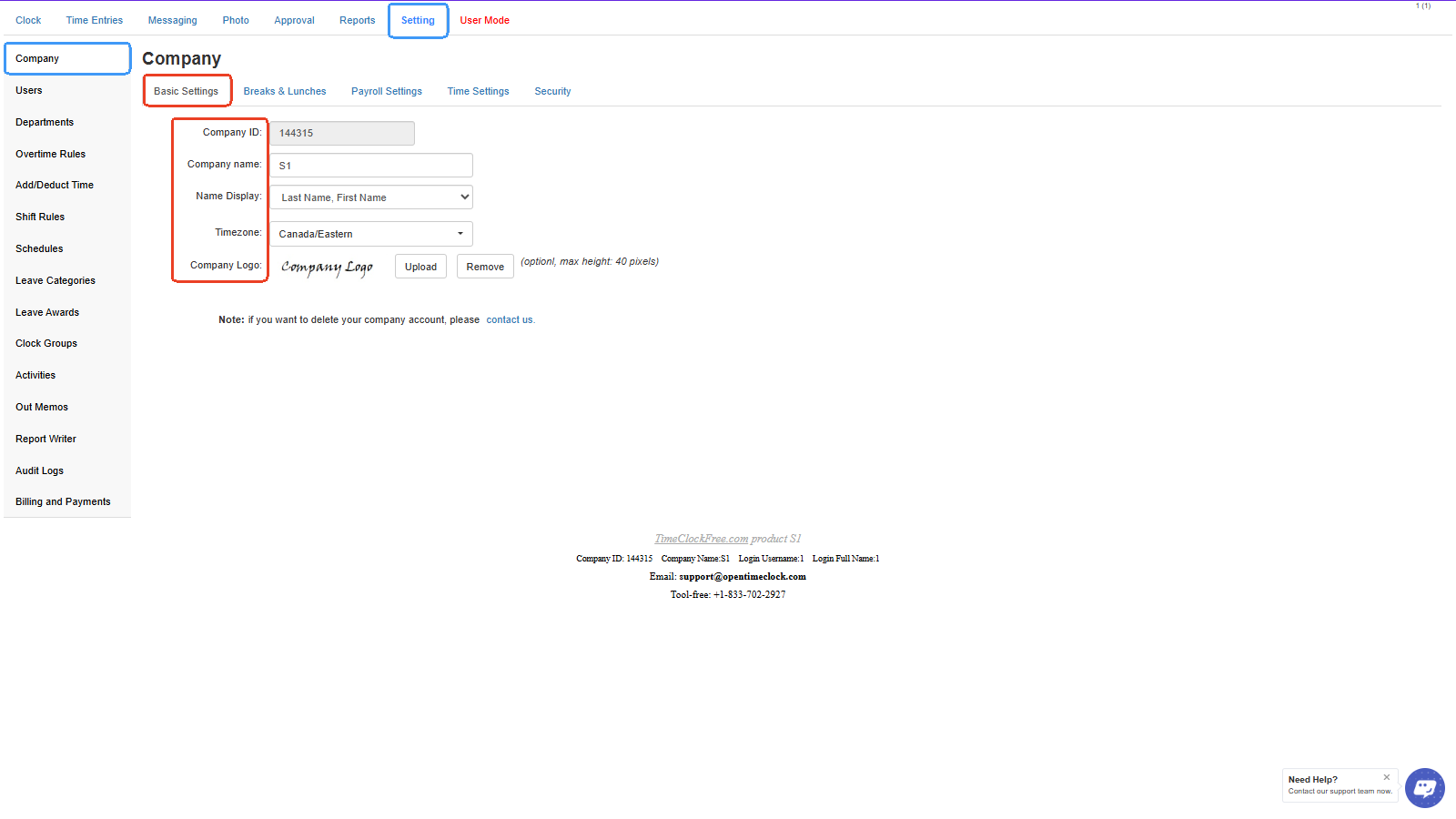Image resolution: width=1456 pixels, height=819 pixels.
Task: Select the Time Settings tab
Action: click(478, 92)
